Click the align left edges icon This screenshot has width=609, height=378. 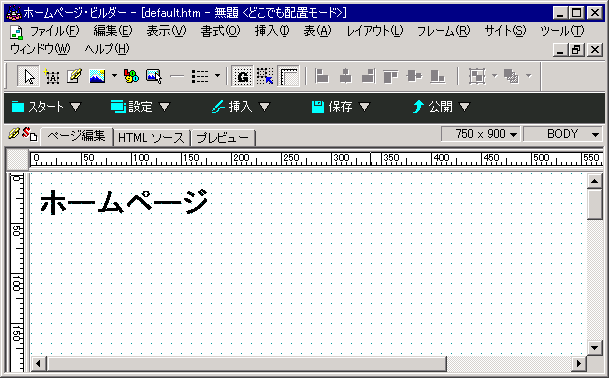click(x=322, y=76)
